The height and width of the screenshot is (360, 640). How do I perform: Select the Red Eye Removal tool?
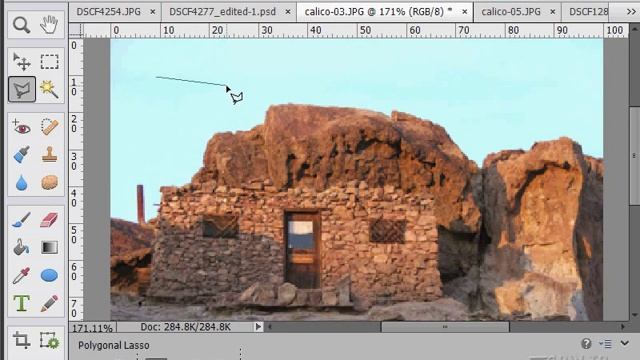(21, 127)
